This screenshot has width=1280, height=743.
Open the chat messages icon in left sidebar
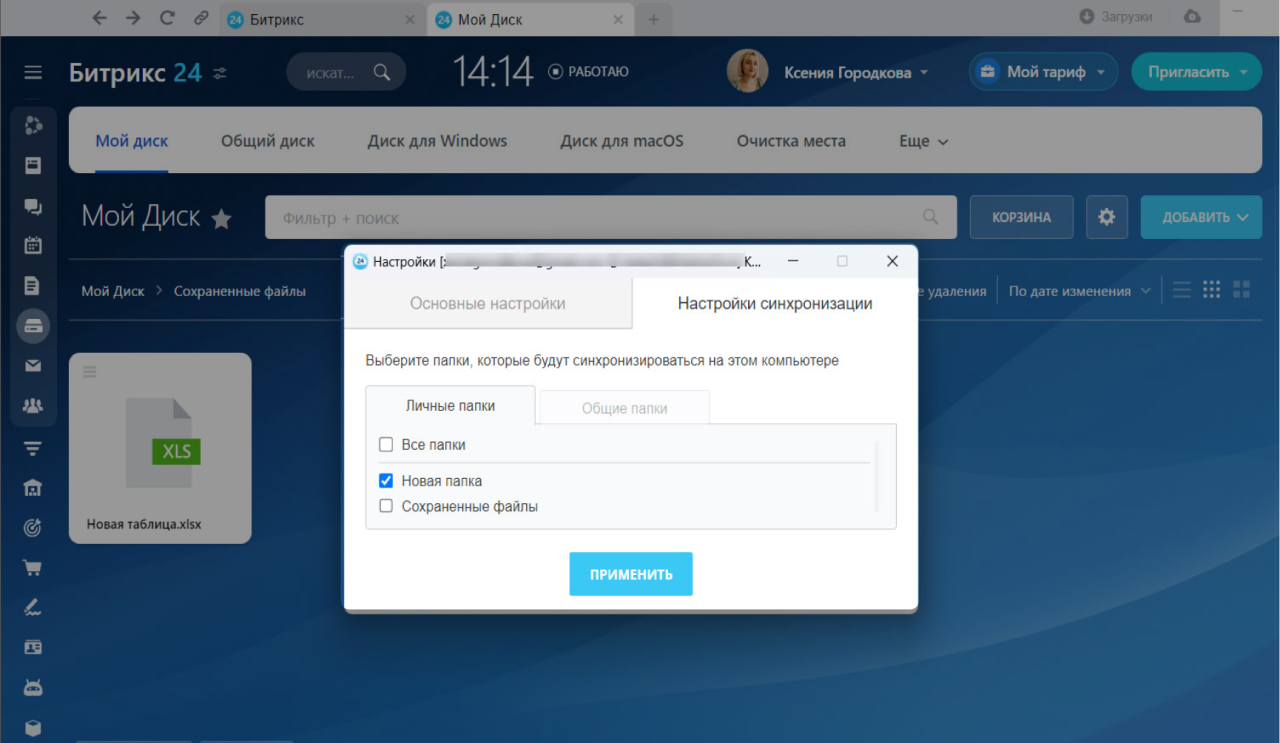coord(33,206)
